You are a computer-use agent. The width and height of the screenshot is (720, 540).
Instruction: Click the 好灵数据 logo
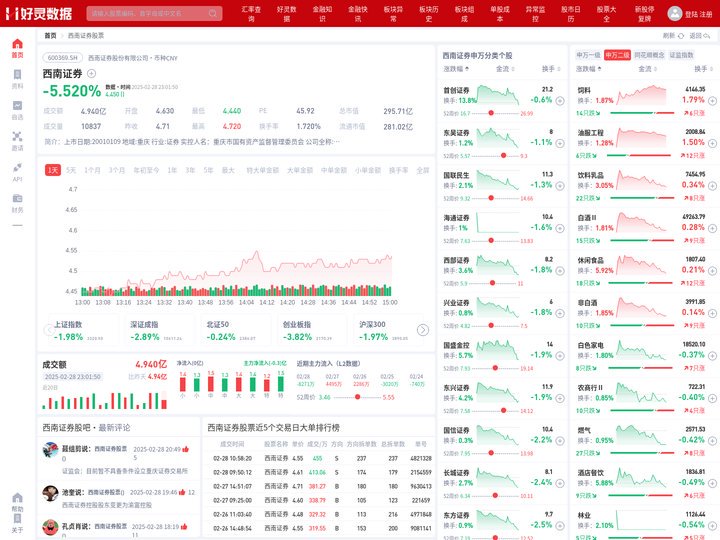(x=39, y=13)
